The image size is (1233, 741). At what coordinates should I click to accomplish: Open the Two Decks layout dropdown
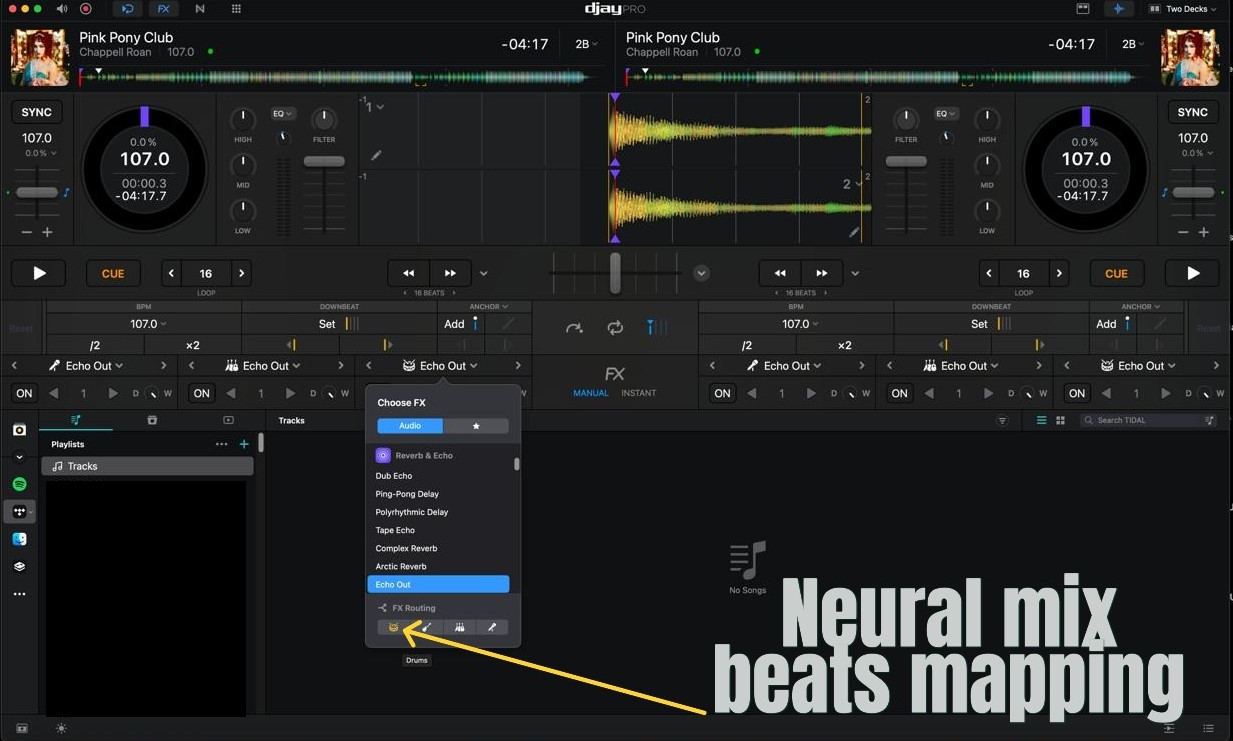(x=1185, y=9)
